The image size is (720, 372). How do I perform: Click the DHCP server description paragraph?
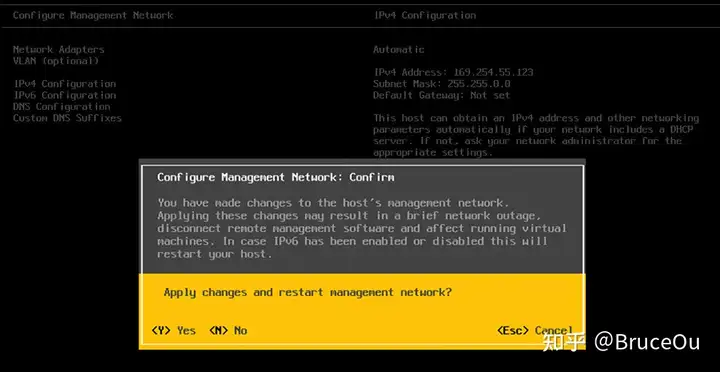click(536, 135)
